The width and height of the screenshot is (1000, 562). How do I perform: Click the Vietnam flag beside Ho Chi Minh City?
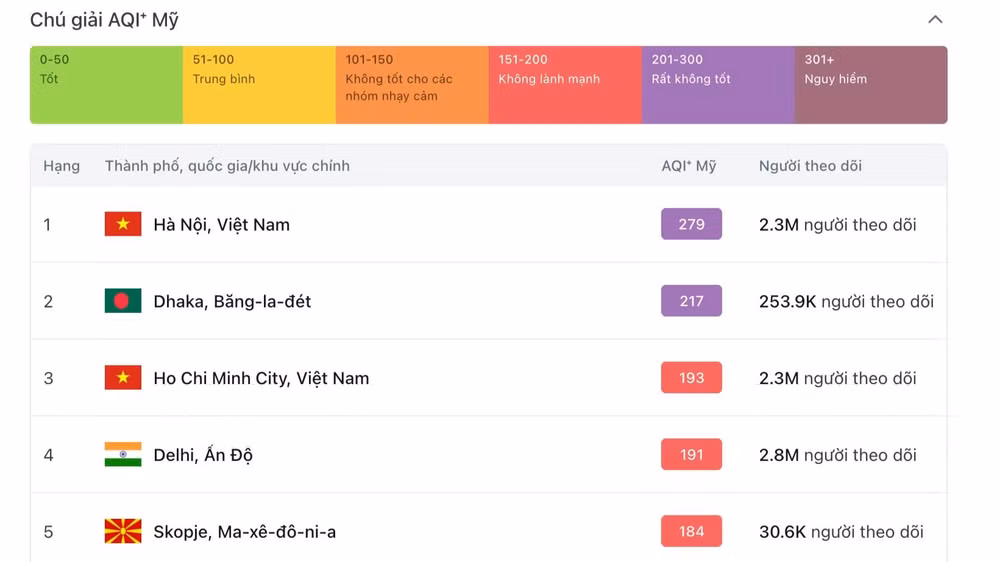pyautogui.click(x=123, y=378)
